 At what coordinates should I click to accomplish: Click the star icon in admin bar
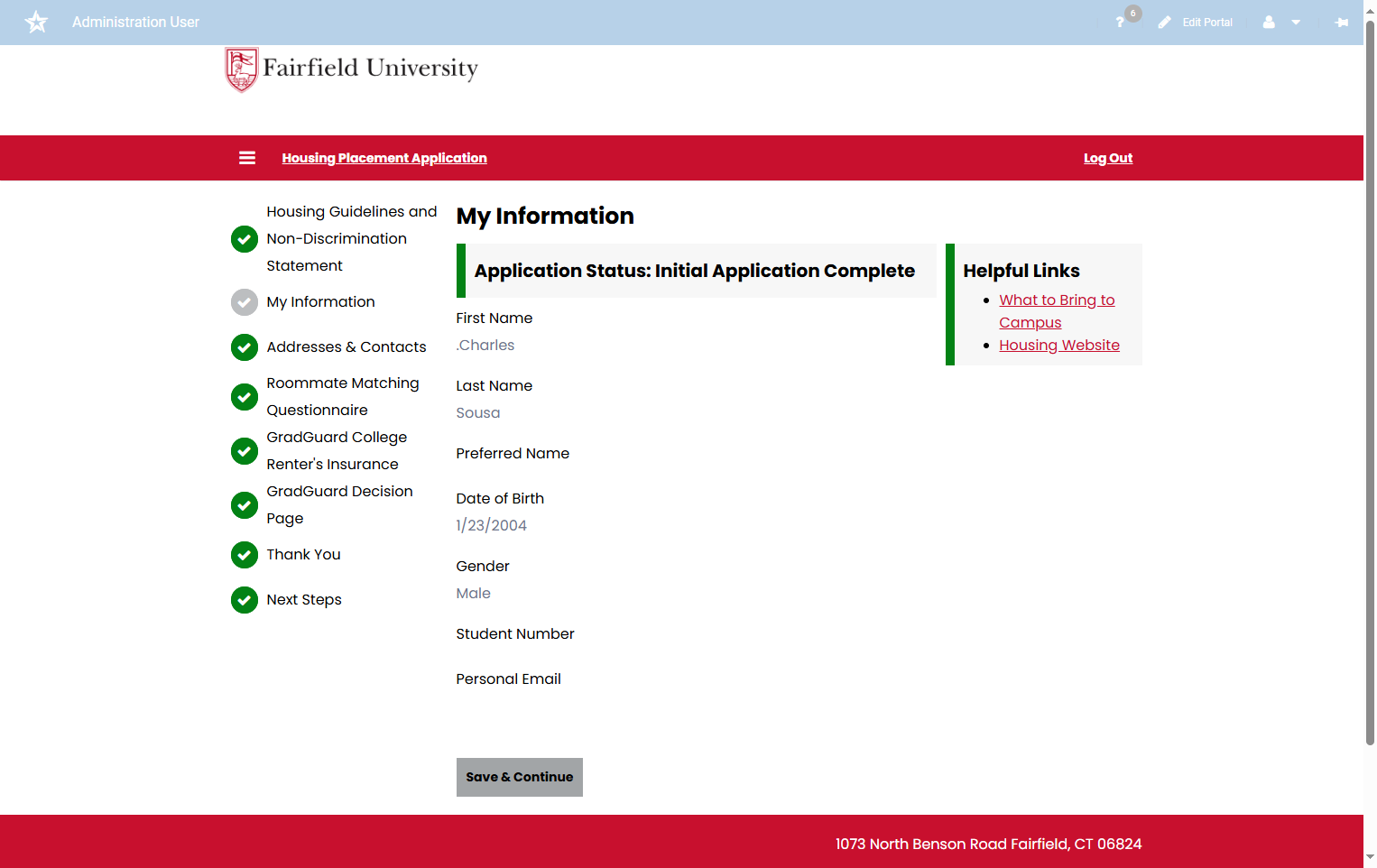click(36, 22)
